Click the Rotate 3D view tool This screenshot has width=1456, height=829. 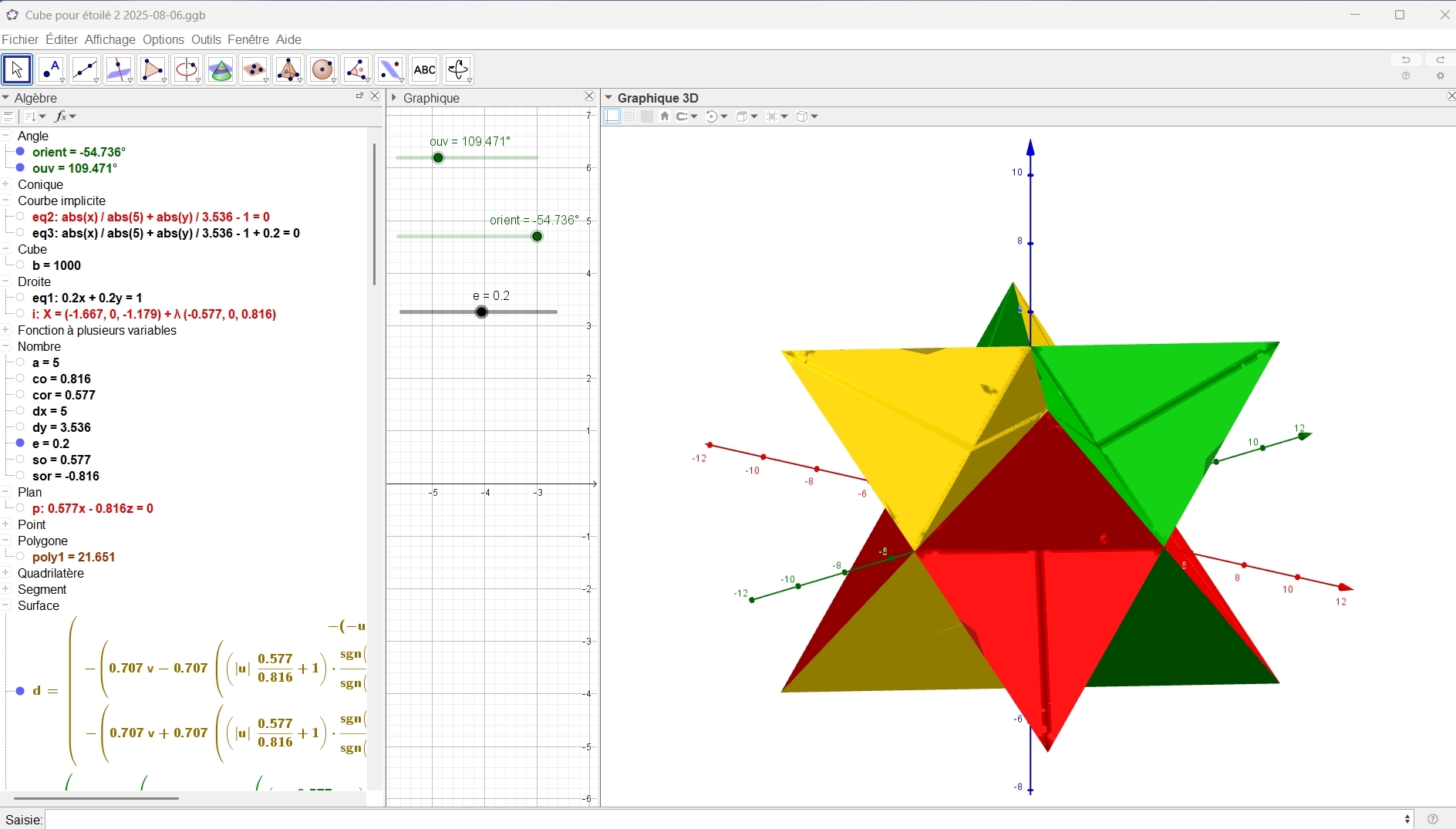click(x=458, y=70)
